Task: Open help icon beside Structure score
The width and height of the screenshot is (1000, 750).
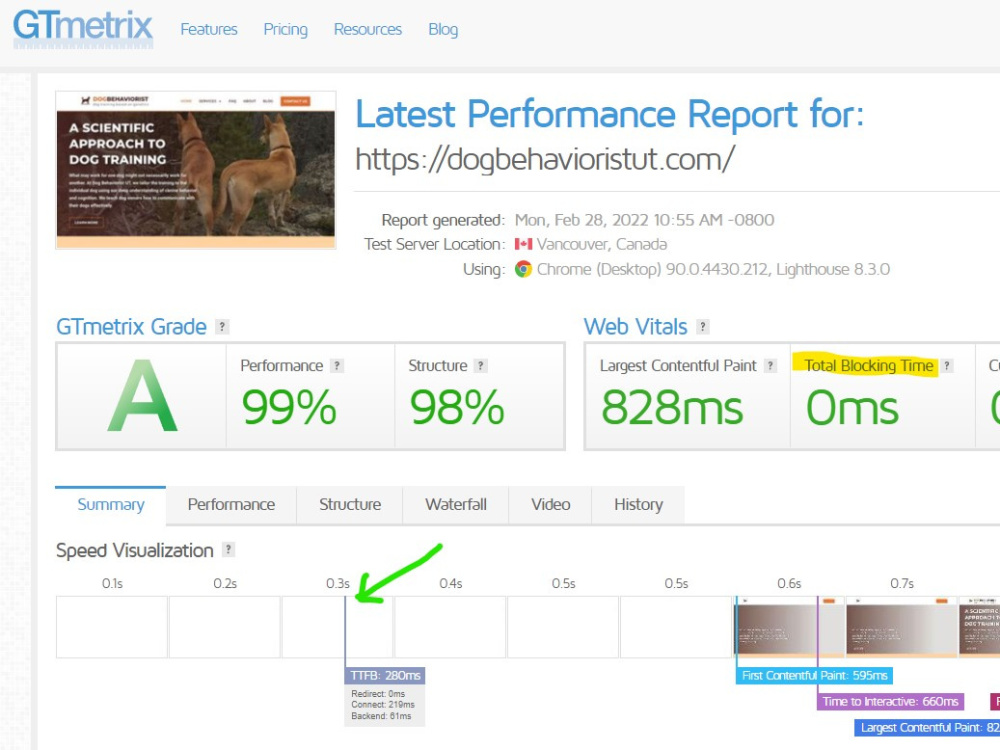Action: coord(482,365)
